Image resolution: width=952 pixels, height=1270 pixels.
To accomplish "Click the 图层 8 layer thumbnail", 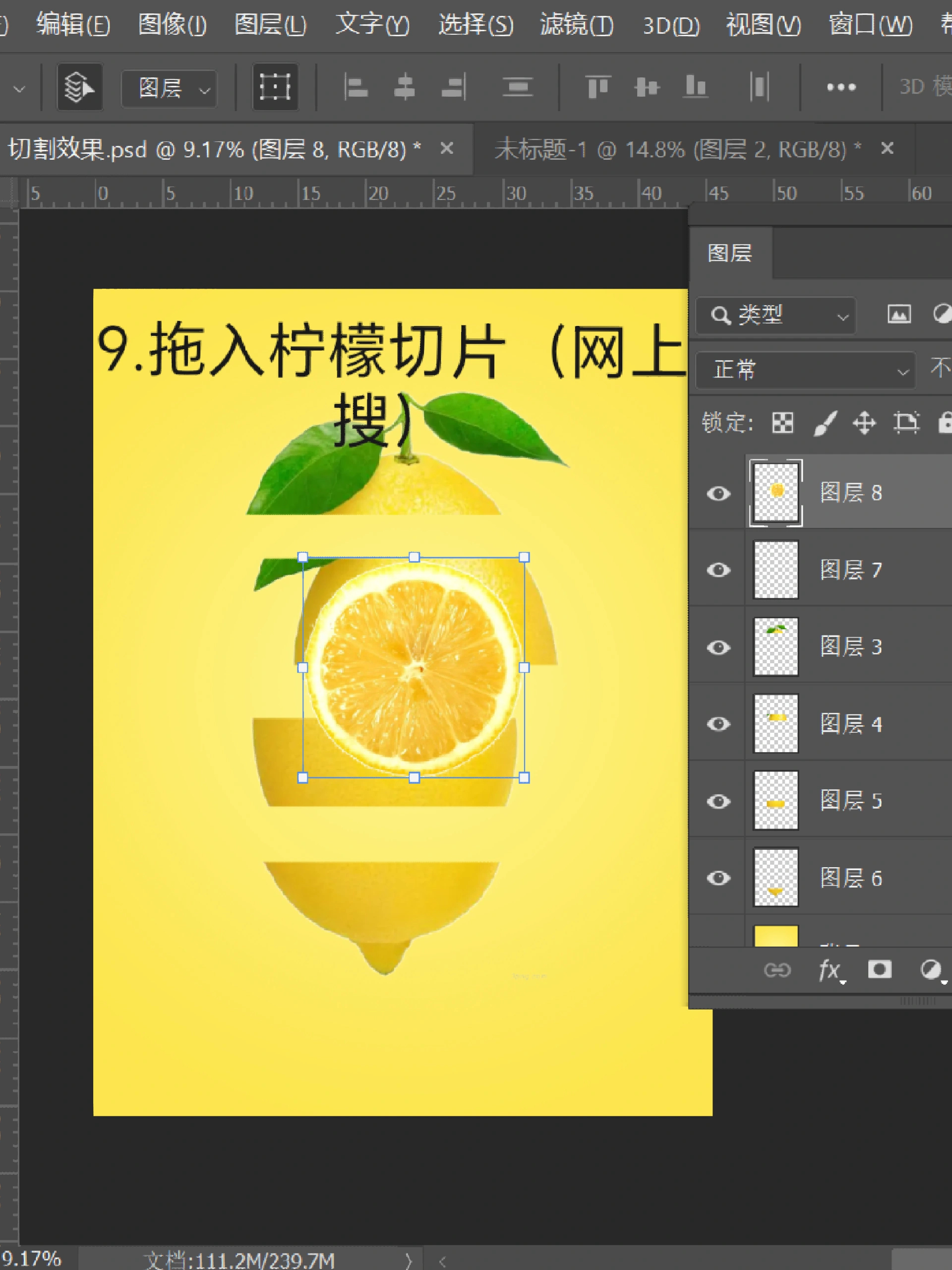I will (x=776, y=493).
